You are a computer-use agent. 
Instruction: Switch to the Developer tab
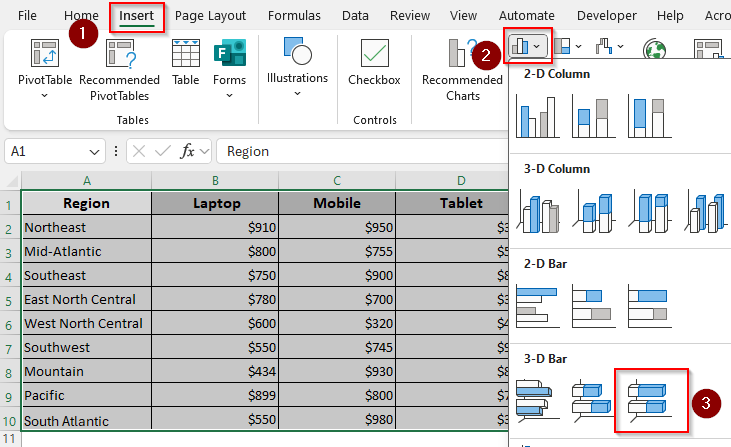point(607,16)
